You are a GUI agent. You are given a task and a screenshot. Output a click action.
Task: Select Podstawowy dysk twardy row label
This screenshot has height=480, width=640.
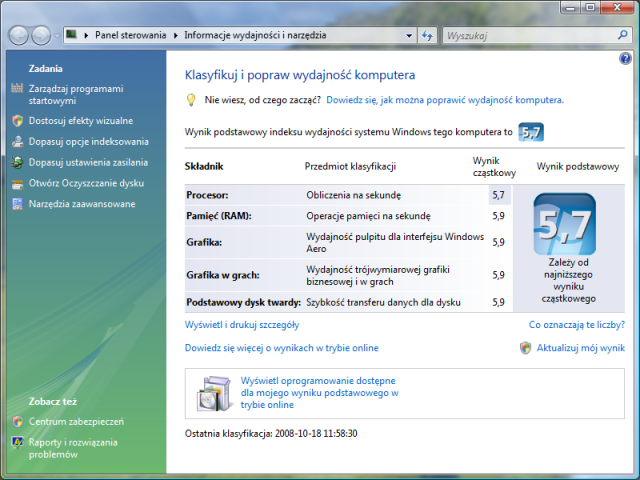(x=243, y=302)
